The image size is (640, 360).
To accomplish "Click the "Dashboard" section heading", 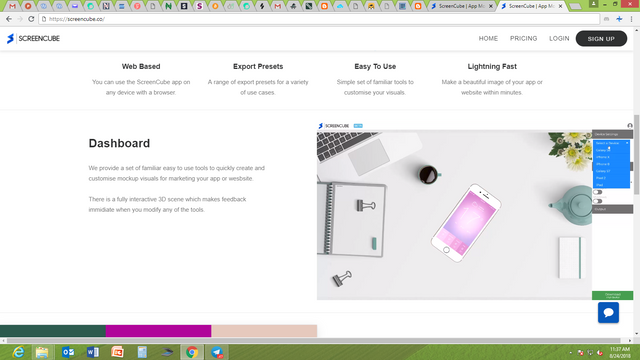I will pos(119,143).
